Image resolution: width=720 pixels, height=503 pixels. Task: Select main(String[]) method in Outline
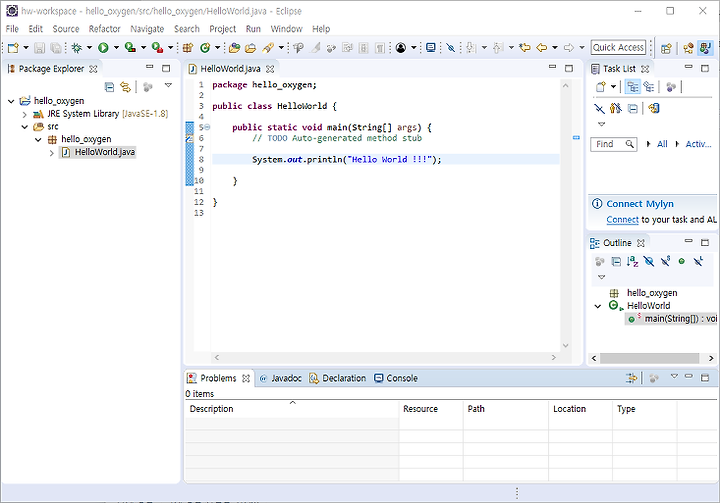click(x=671, y=319)
